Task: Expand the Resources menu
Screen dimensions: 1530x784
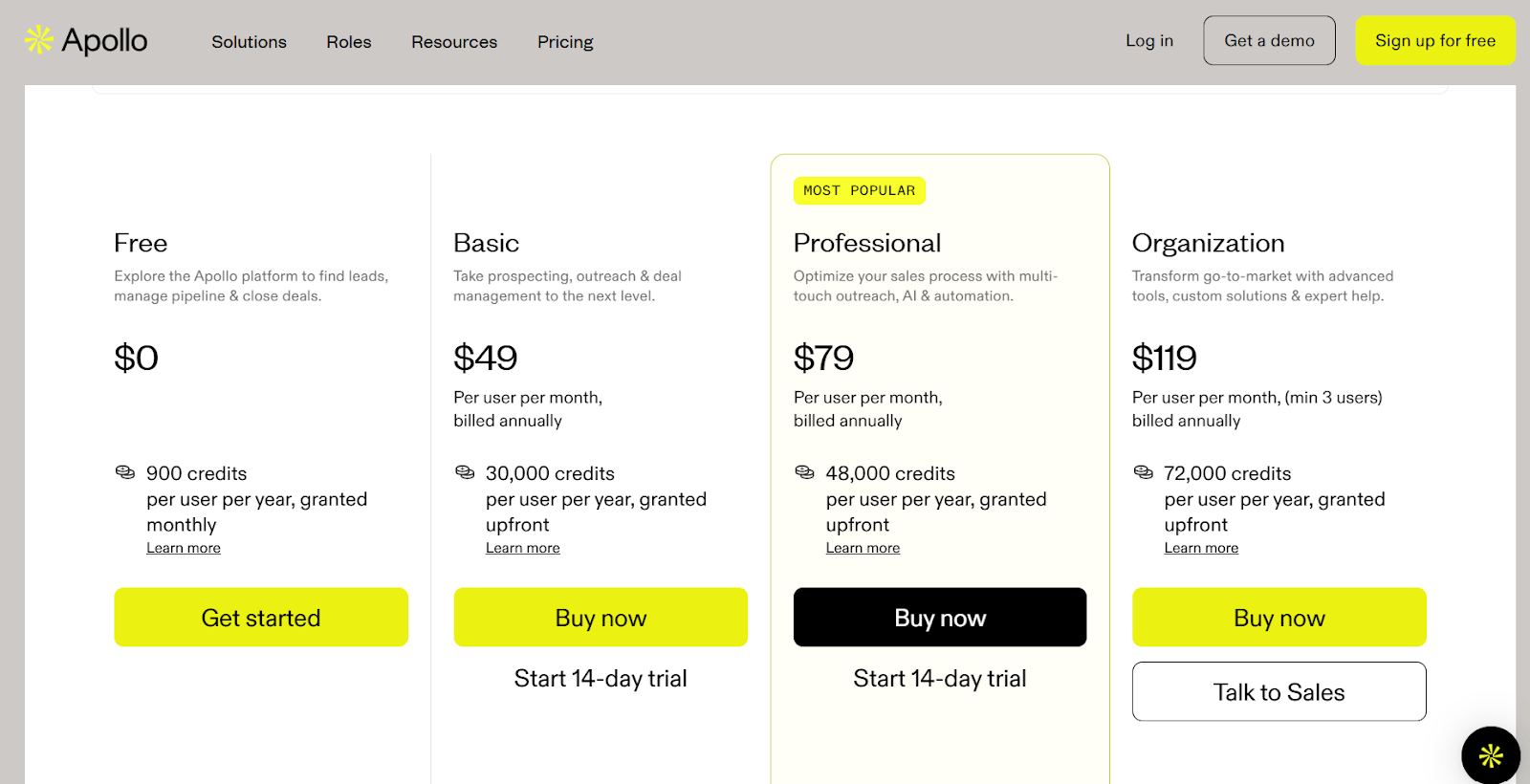Action: [454, 42]
